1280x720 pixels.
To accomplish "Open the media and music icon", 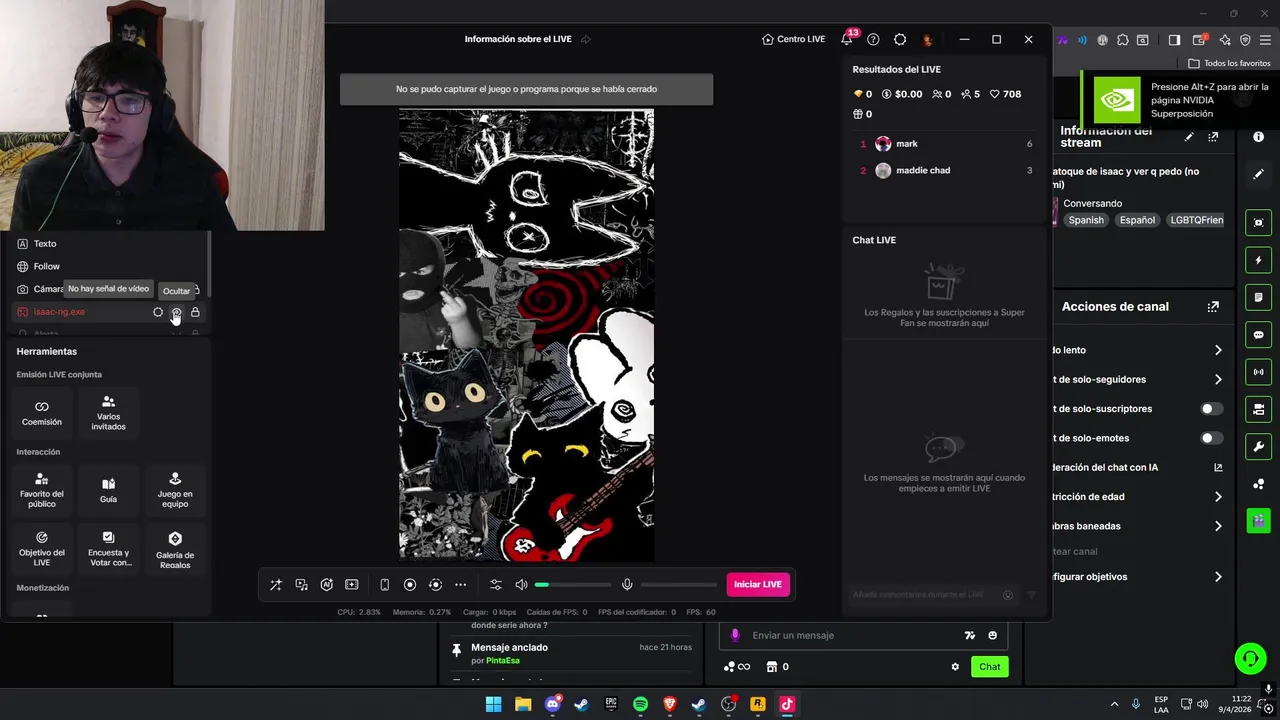I will point(301,585).
